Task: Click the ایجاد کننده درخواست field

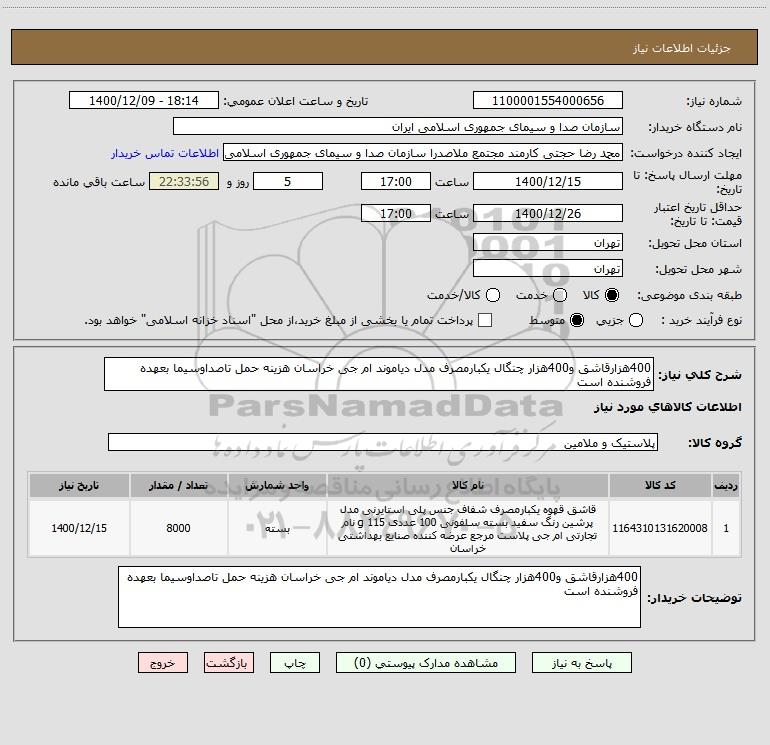Action: [423, 153]
